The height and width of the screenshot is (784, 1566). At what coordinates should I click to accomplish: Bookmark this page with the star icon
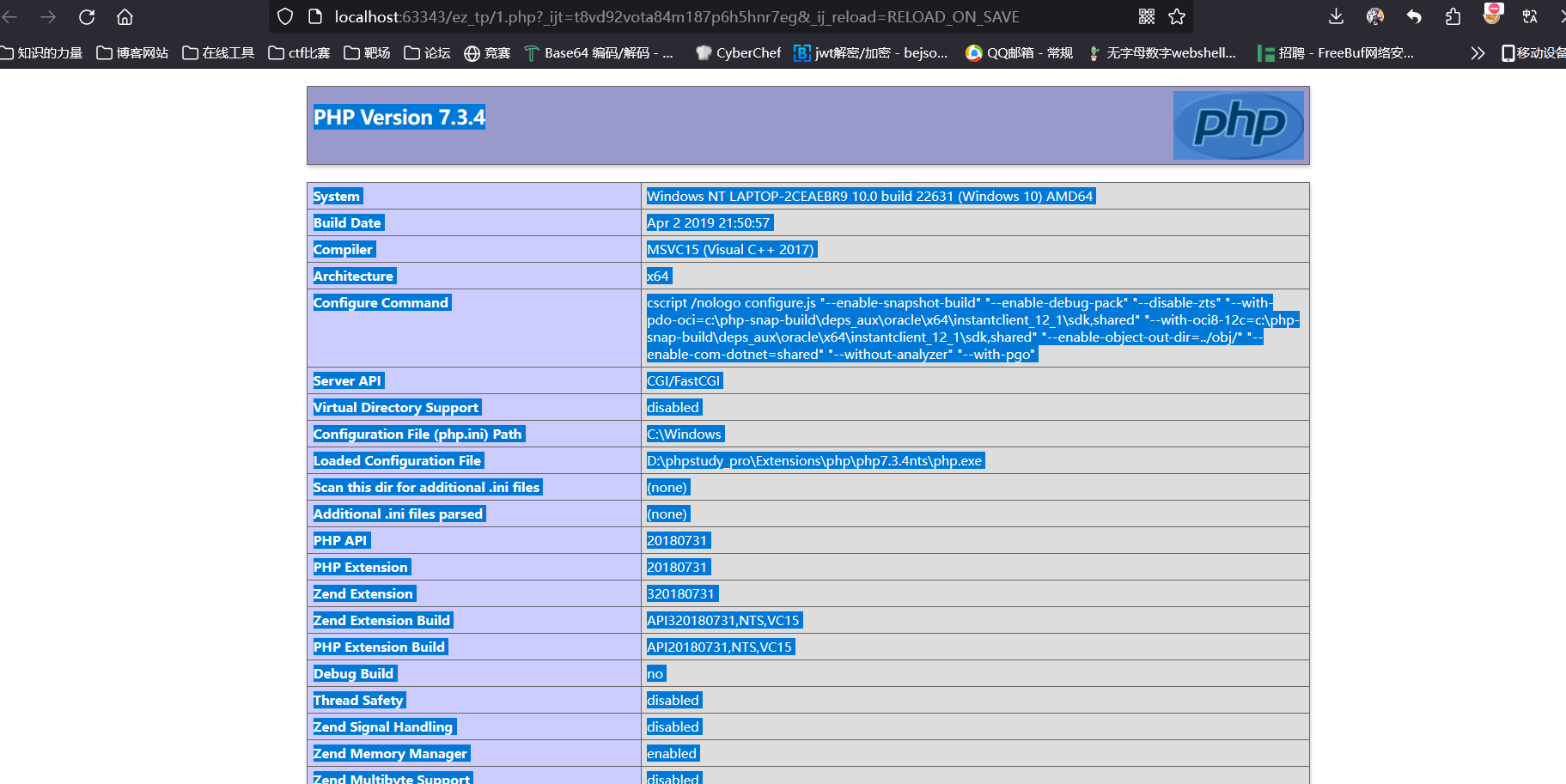pos(1177,16)
